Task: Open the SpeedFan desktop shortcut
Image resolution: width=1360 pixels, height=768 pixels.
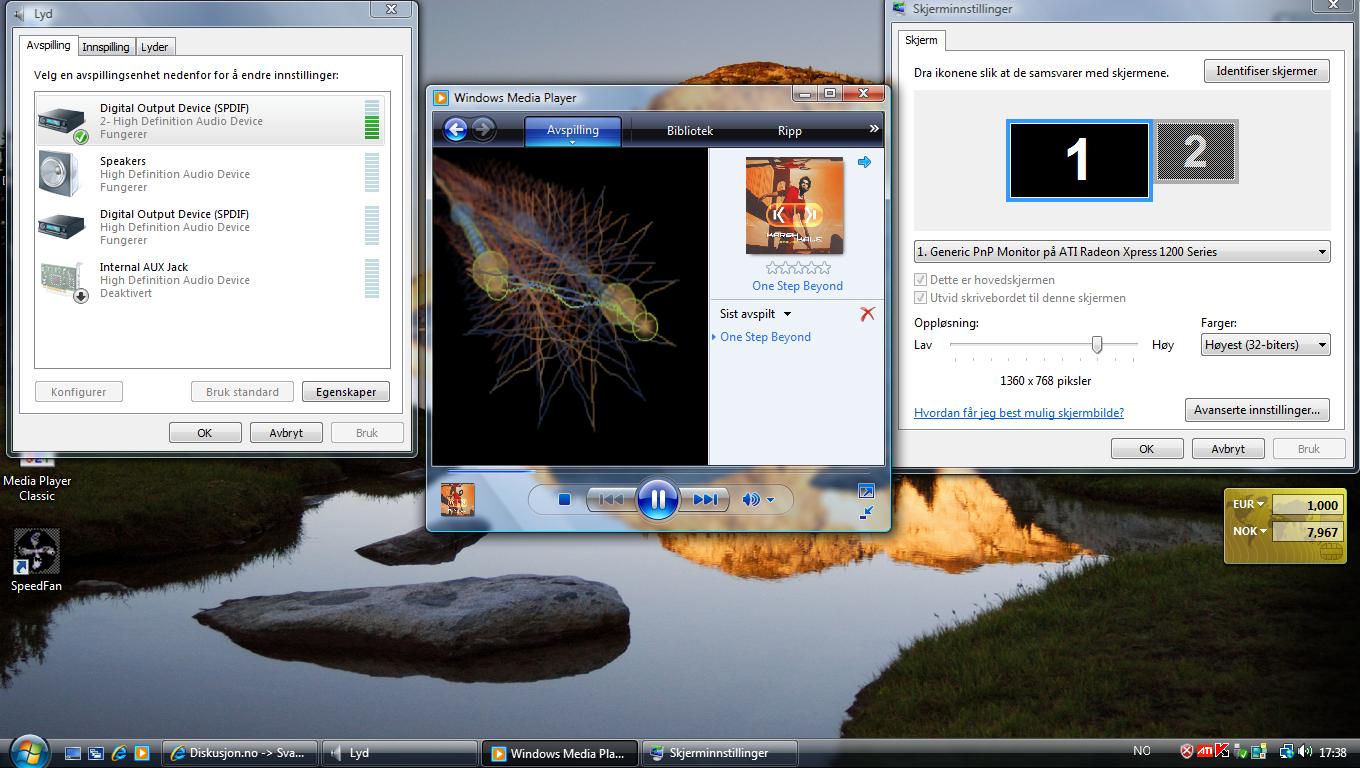Action: (x=37, y=560)
